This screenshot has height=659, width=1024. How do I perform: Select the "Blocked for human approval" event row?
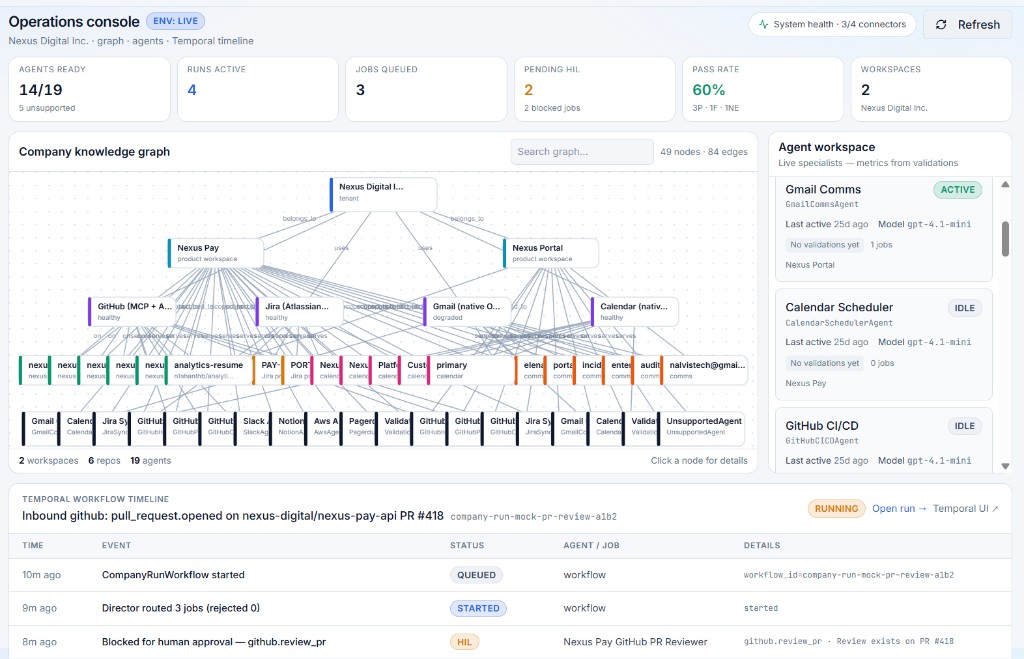coord(510,641)
